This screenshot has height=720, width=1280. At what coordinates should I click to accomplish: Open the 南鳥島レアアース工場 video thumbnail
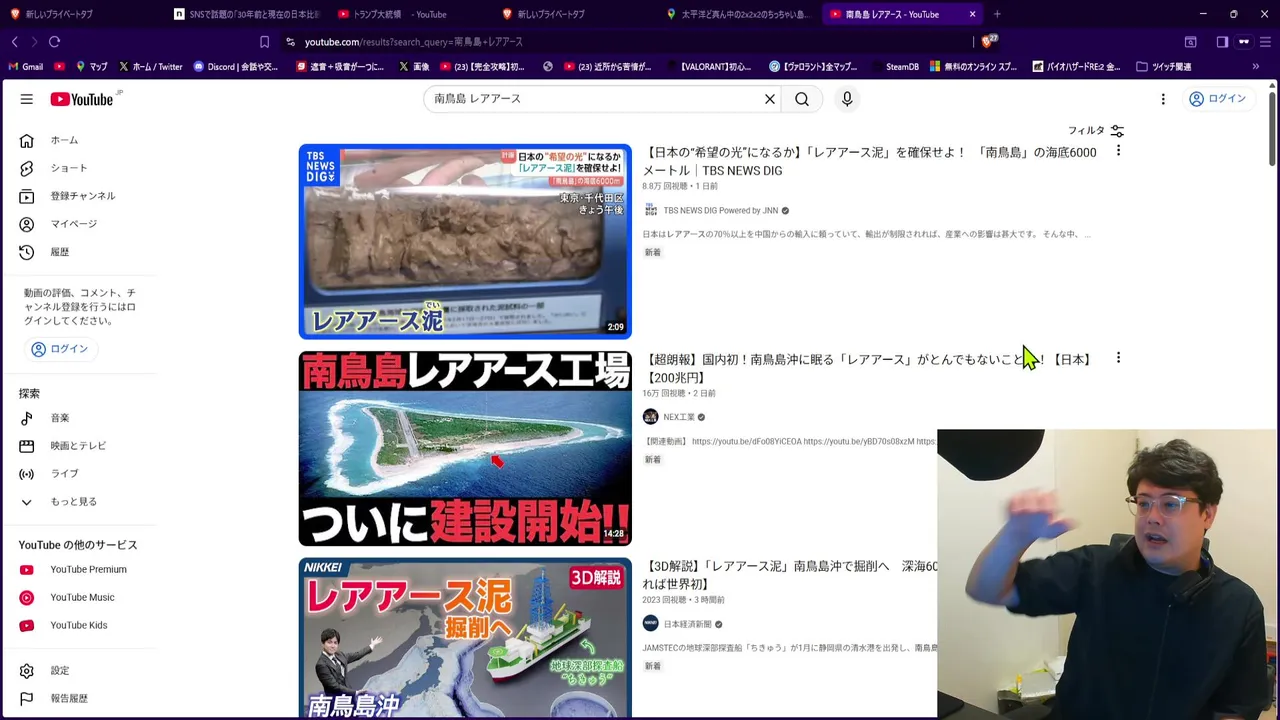click(465, 448)
